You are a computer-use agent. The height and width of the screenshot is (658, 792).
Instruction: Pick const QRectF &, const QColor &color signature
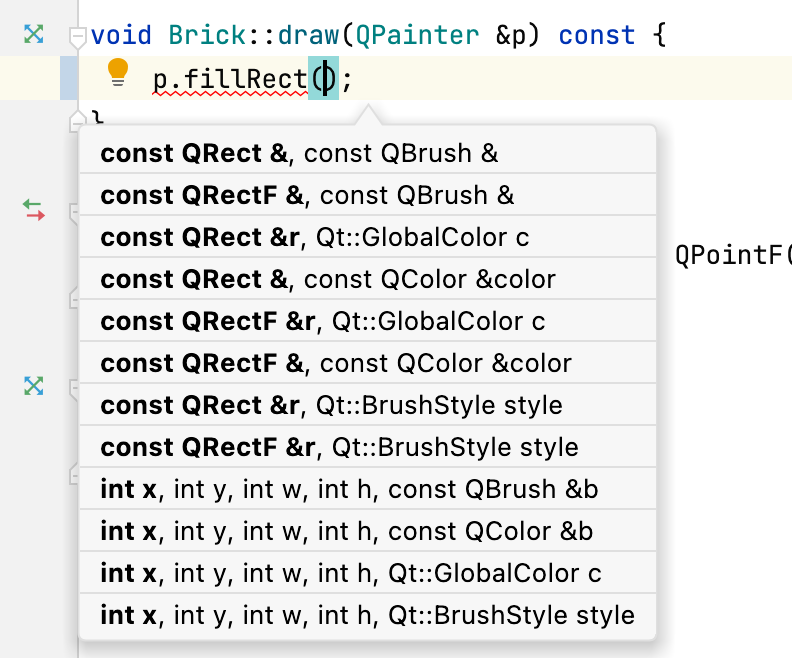368,363
